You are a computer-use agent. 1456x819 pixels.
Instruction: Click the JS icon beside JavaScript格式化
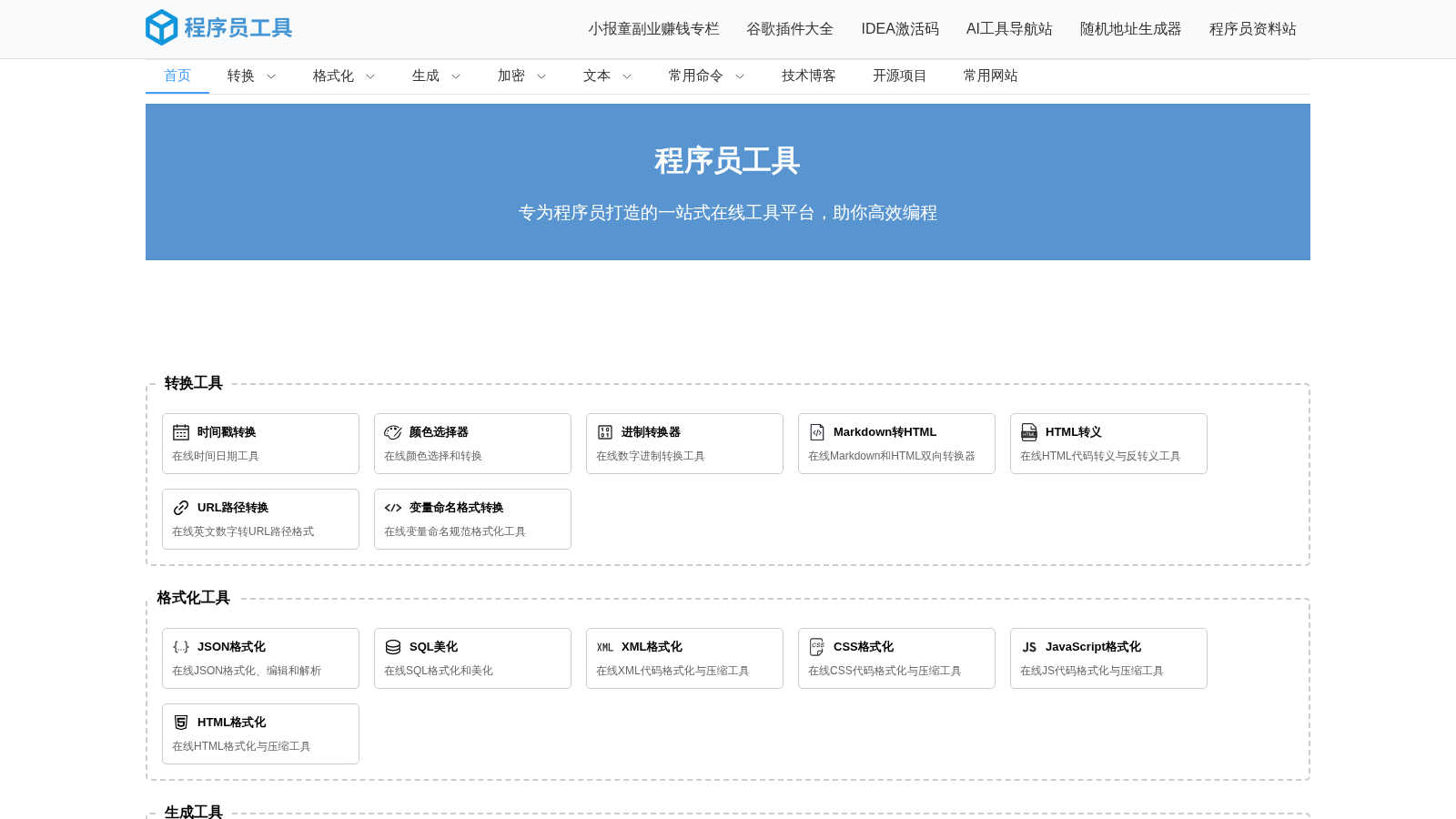point(1029,647)
